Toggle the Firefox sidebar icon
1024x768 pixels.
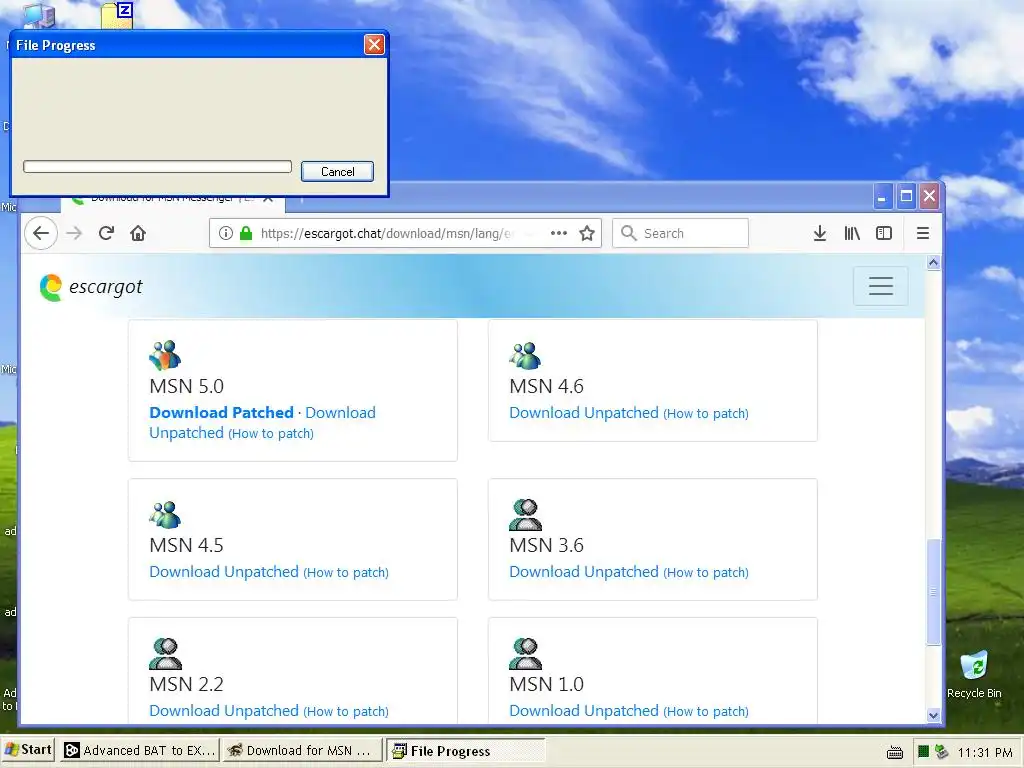tap(884, 233)
